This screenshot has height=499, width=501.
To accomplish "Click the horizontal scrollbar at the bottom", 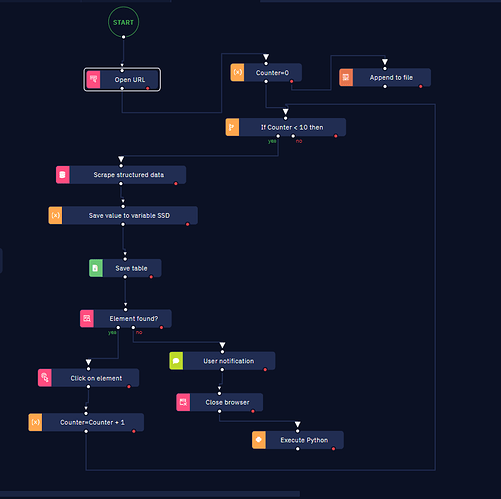I will point(150,493).
